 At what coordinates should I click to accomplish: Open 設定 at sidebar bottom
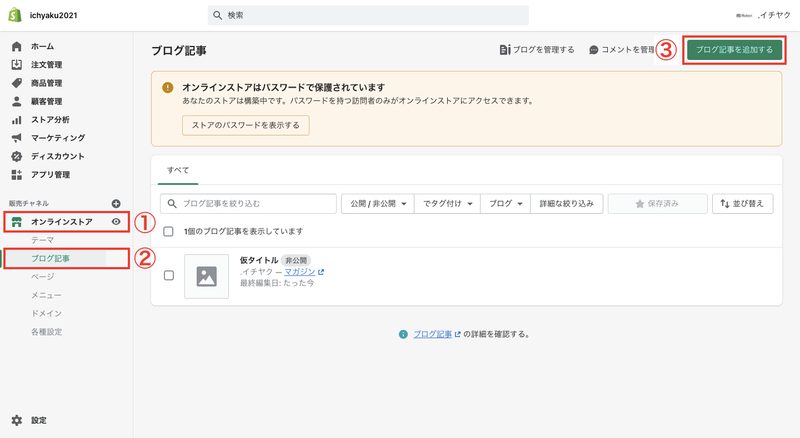(39, 420)
